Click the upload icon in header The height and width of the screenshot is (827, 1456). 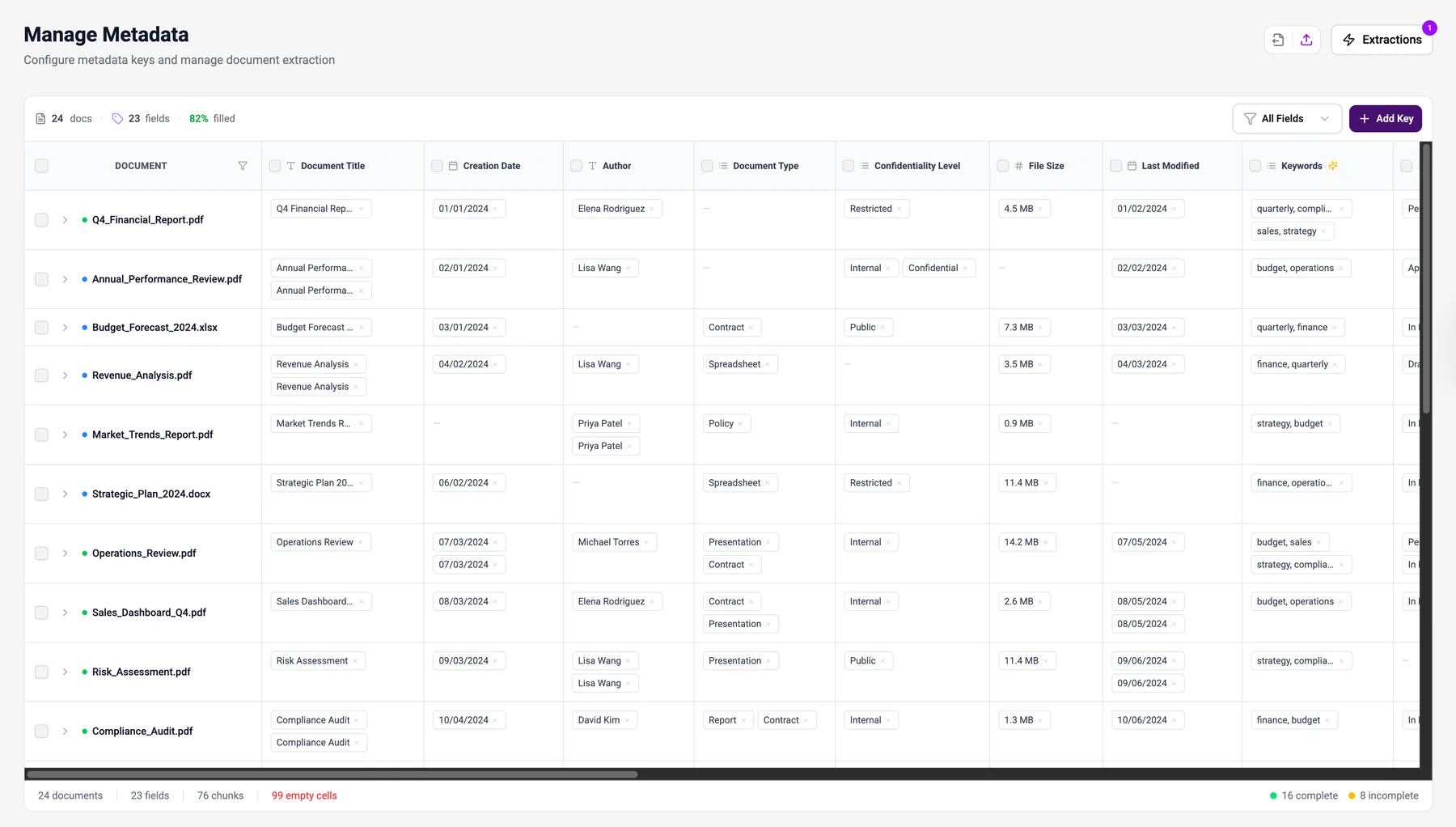tap(1306, 40)
